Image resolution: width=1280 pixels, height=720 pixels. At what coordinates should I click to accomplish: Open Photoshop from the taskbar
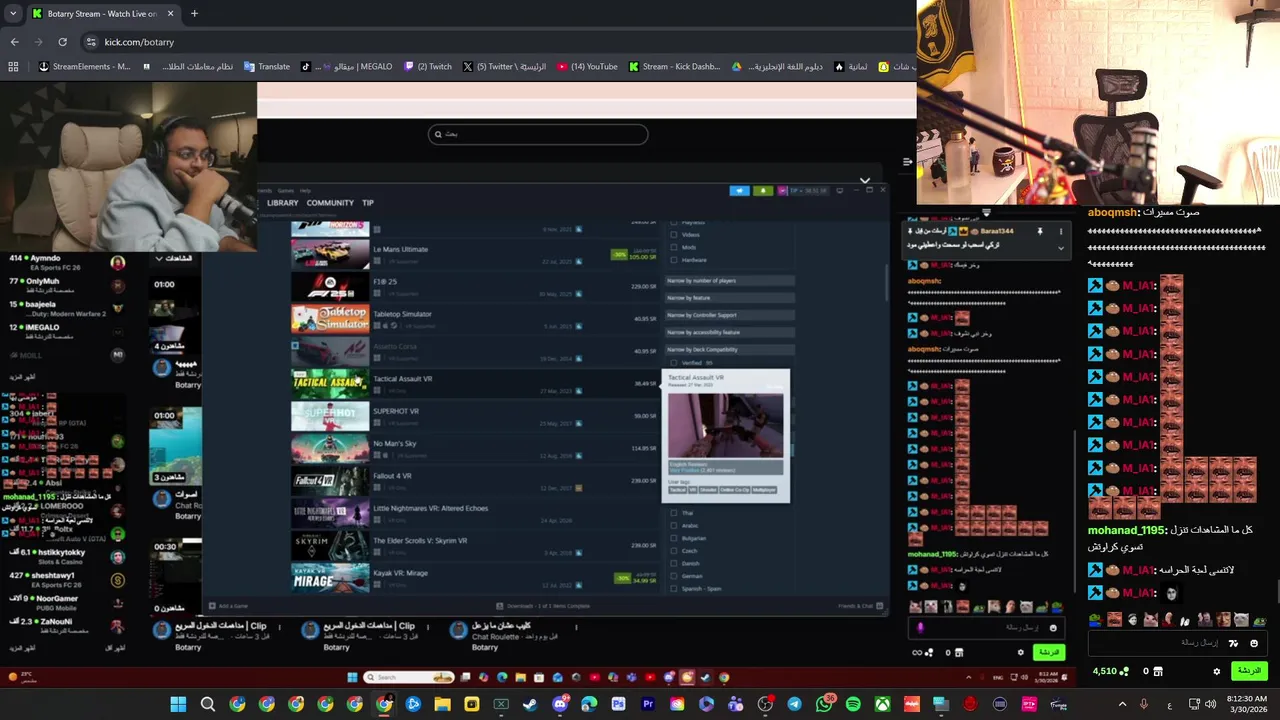(x=618, y=704)
